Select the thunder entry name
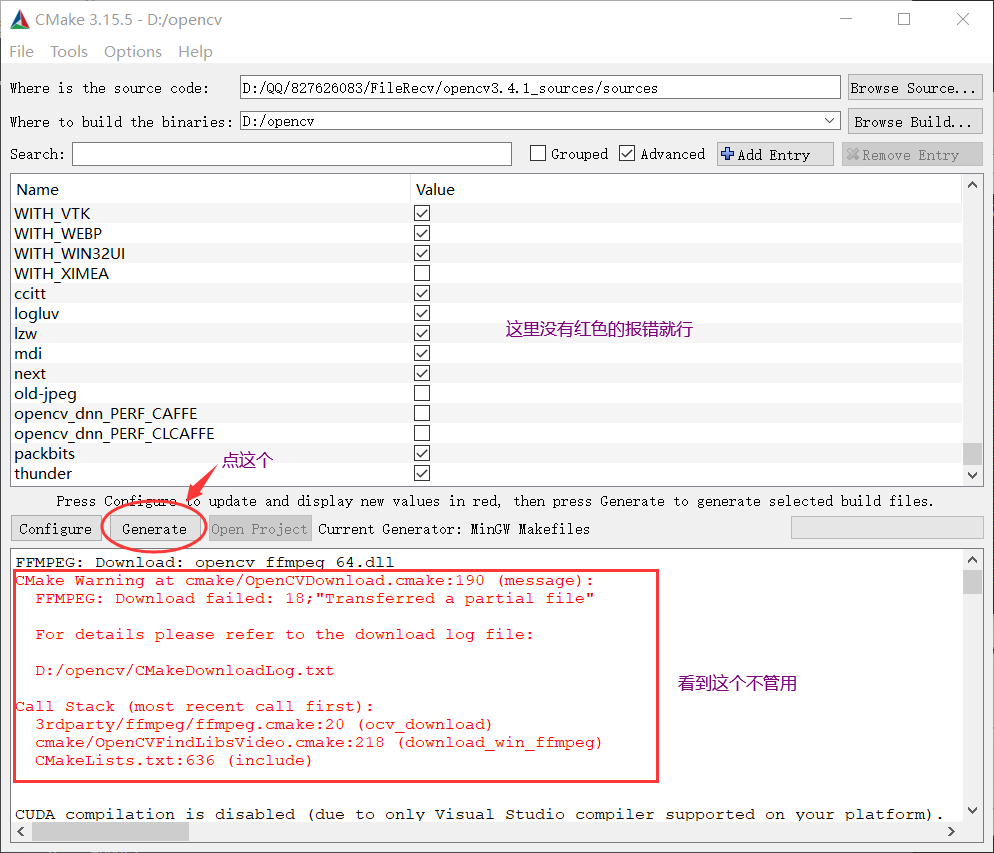 click(43, 473)
